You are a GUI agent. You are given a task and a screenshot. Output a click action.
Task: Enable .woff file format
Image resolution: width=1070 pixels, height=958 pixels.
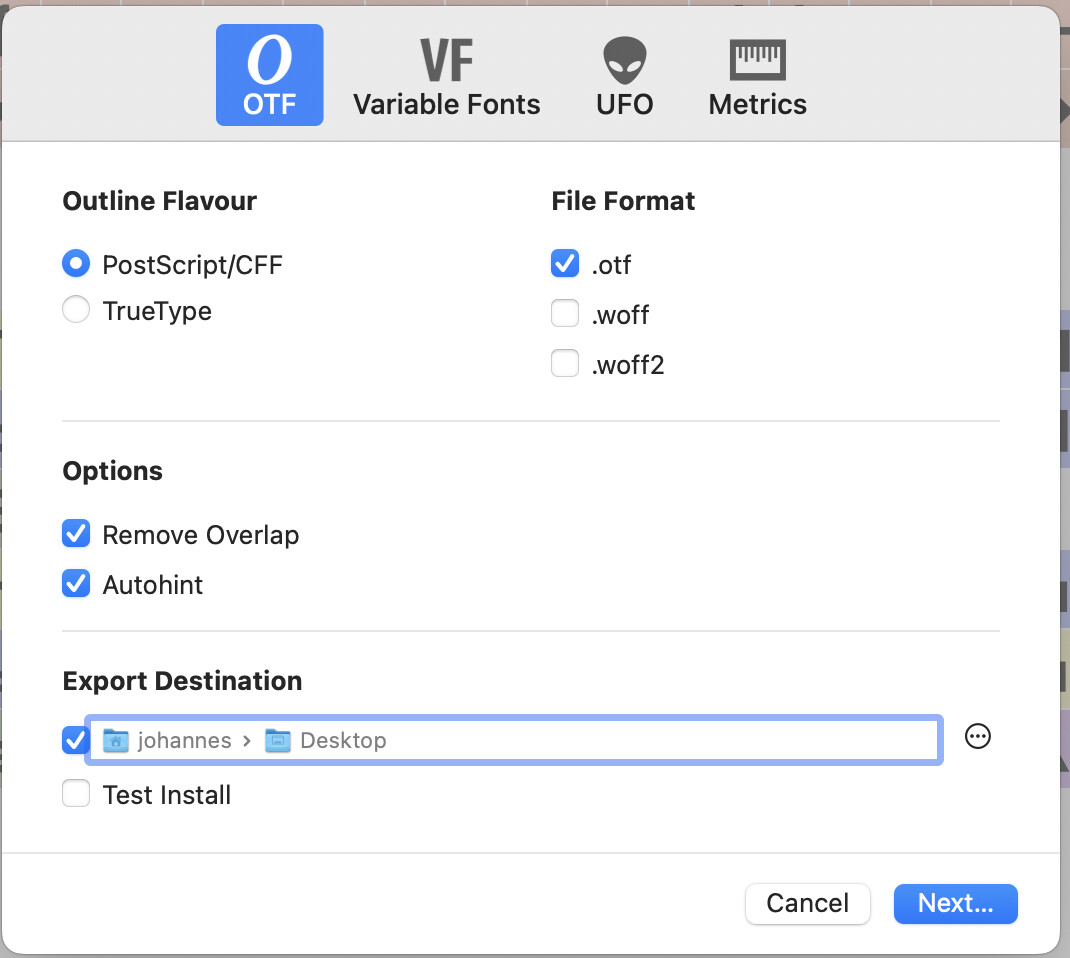point(565,315)
